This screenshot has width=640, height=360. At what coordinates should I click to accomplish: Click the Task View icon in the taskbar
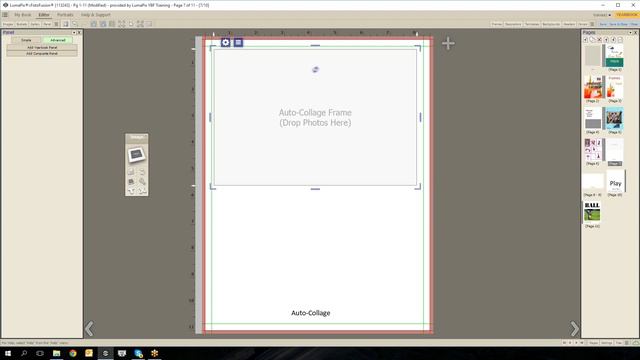40,353
